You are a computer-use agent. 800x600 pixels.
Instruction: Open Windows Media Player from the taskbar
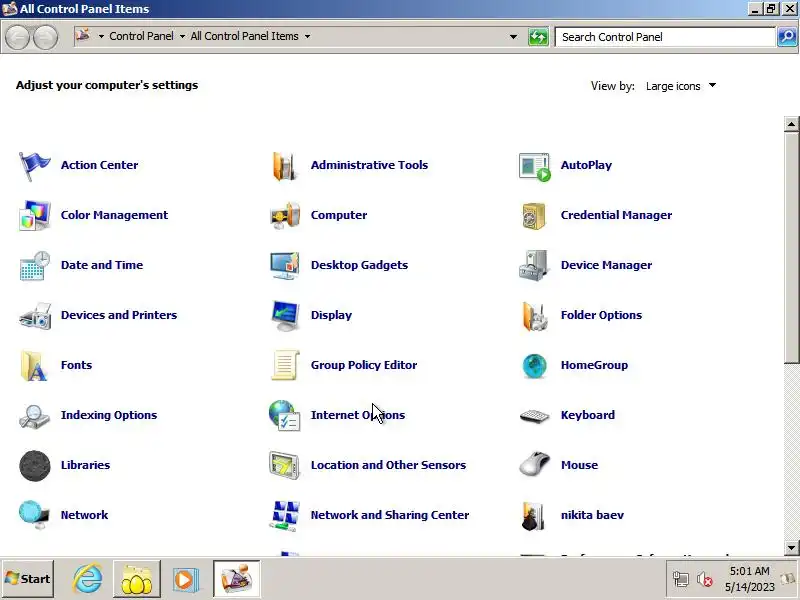pyautogui.click(x=185, y=580)
